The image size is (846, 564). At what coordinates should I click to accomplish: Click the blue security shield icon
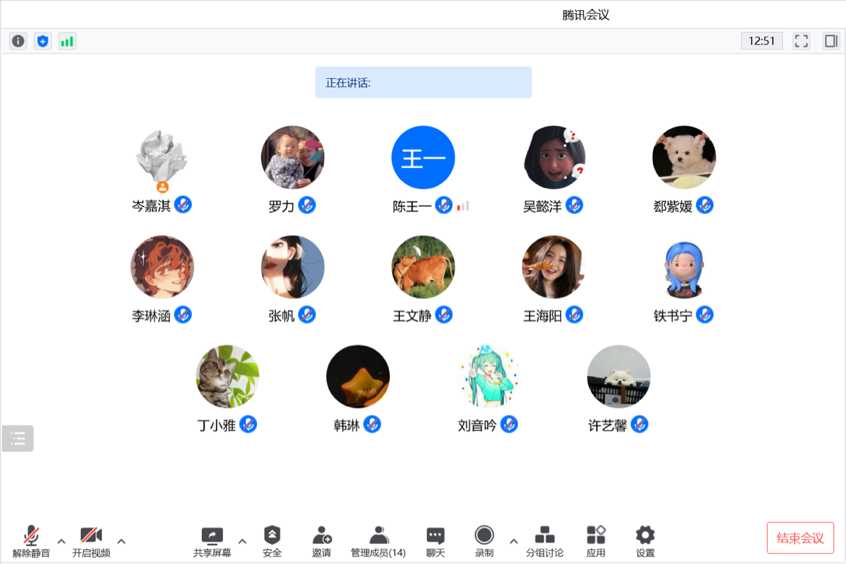click(42, 41)
